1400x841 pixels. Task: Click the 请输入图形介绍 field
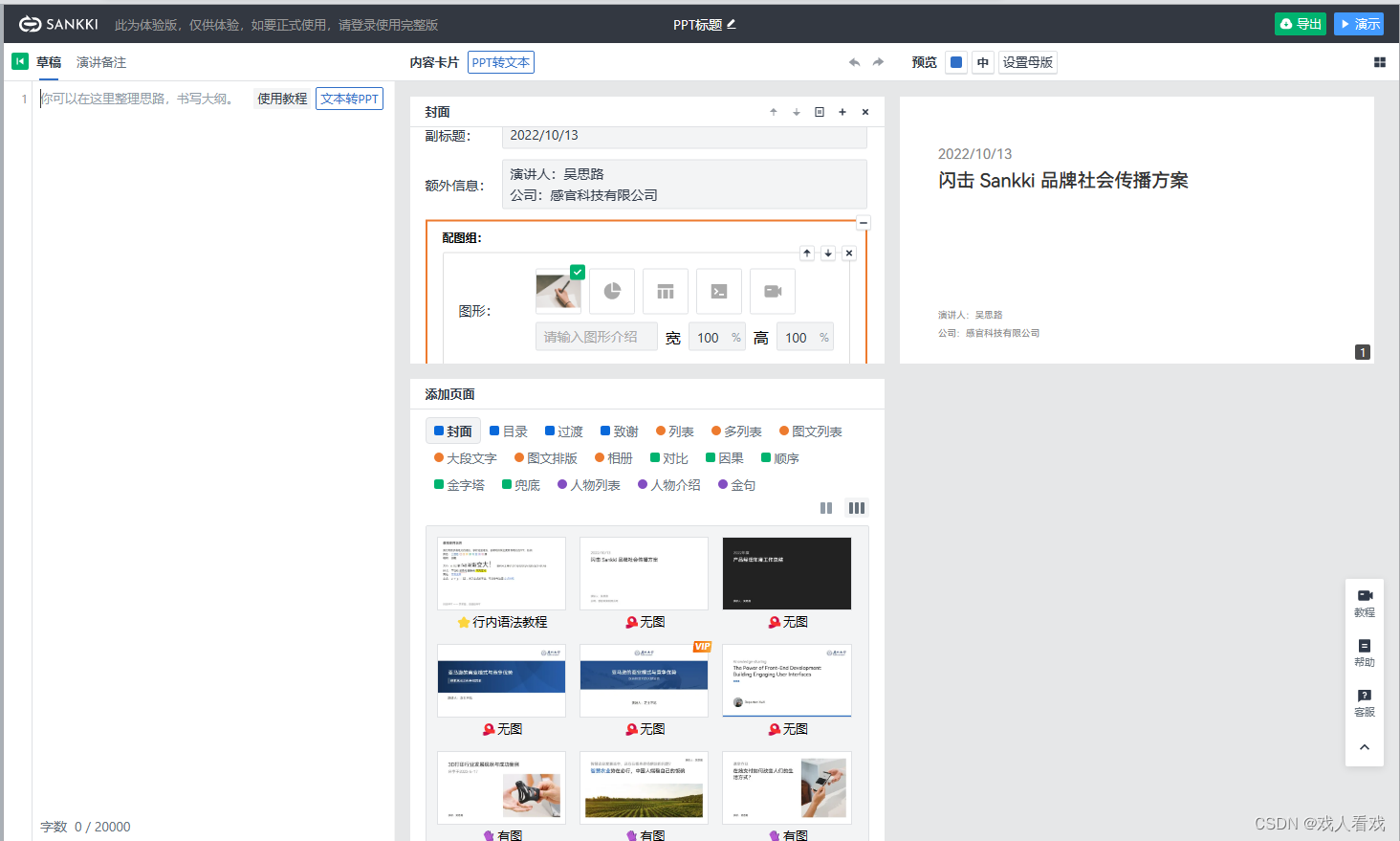pos(597,337)
